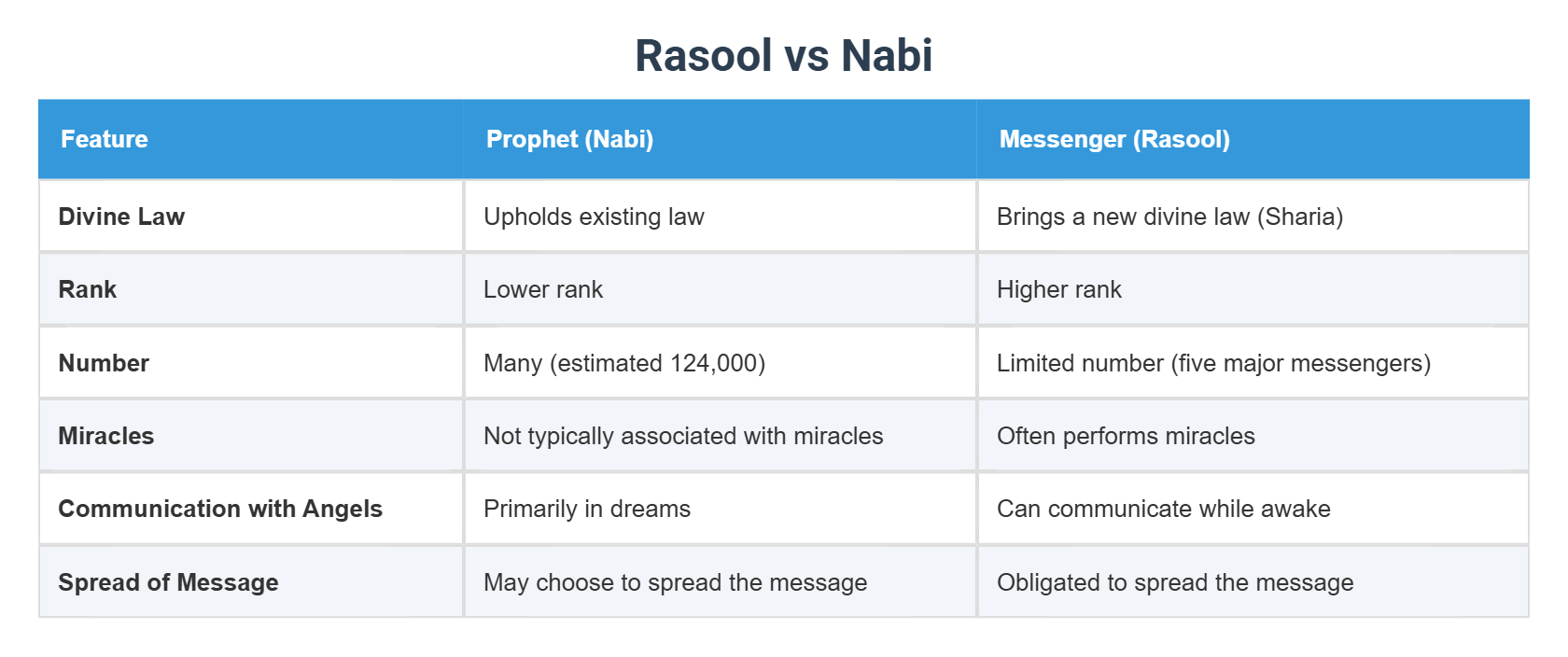1568x657 pixels.
Task: Select the 'Feature' column header
Action: [x=251, y=139]
